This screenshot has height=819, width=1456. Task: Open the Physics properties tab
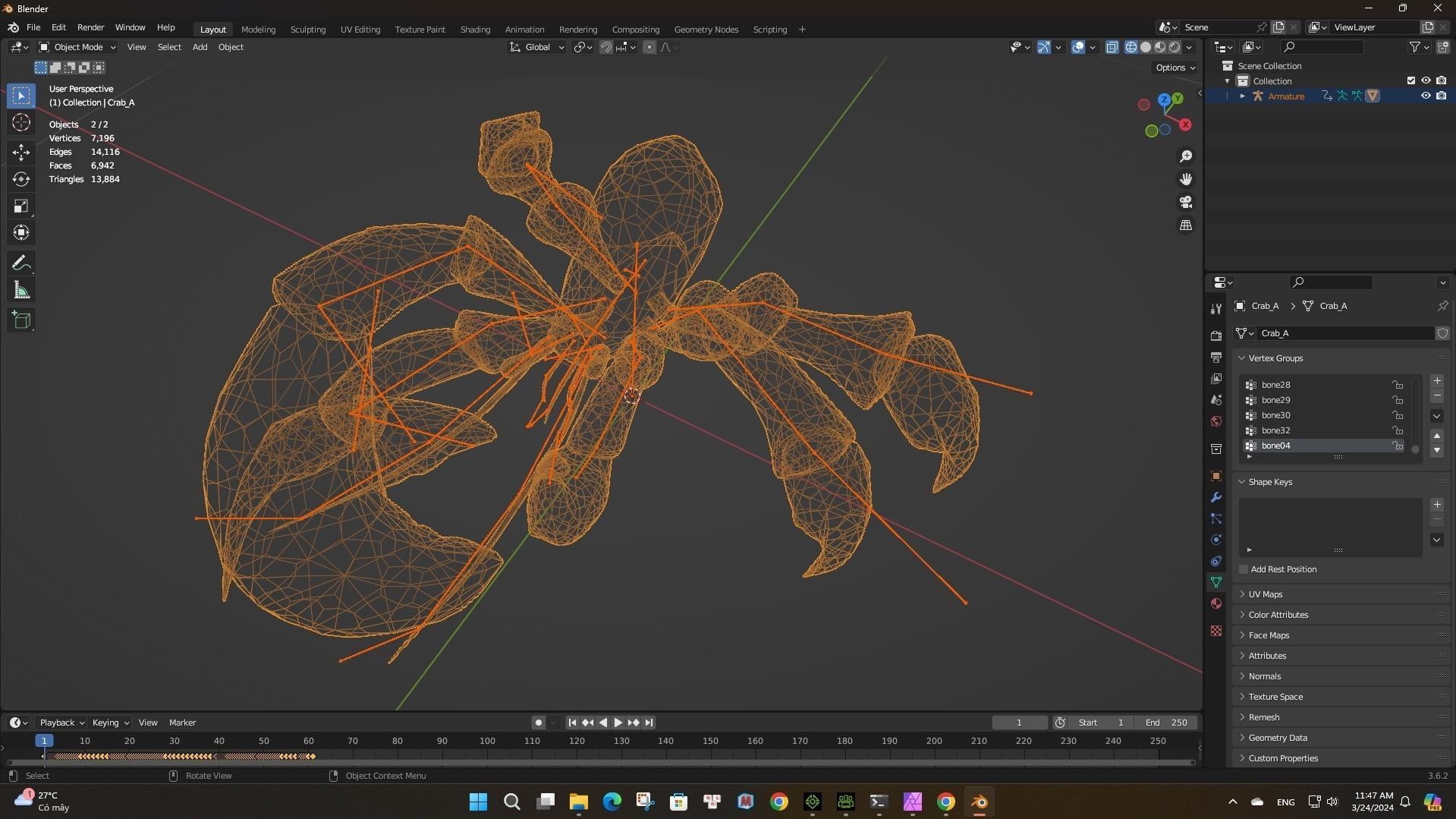[1216, 540]
